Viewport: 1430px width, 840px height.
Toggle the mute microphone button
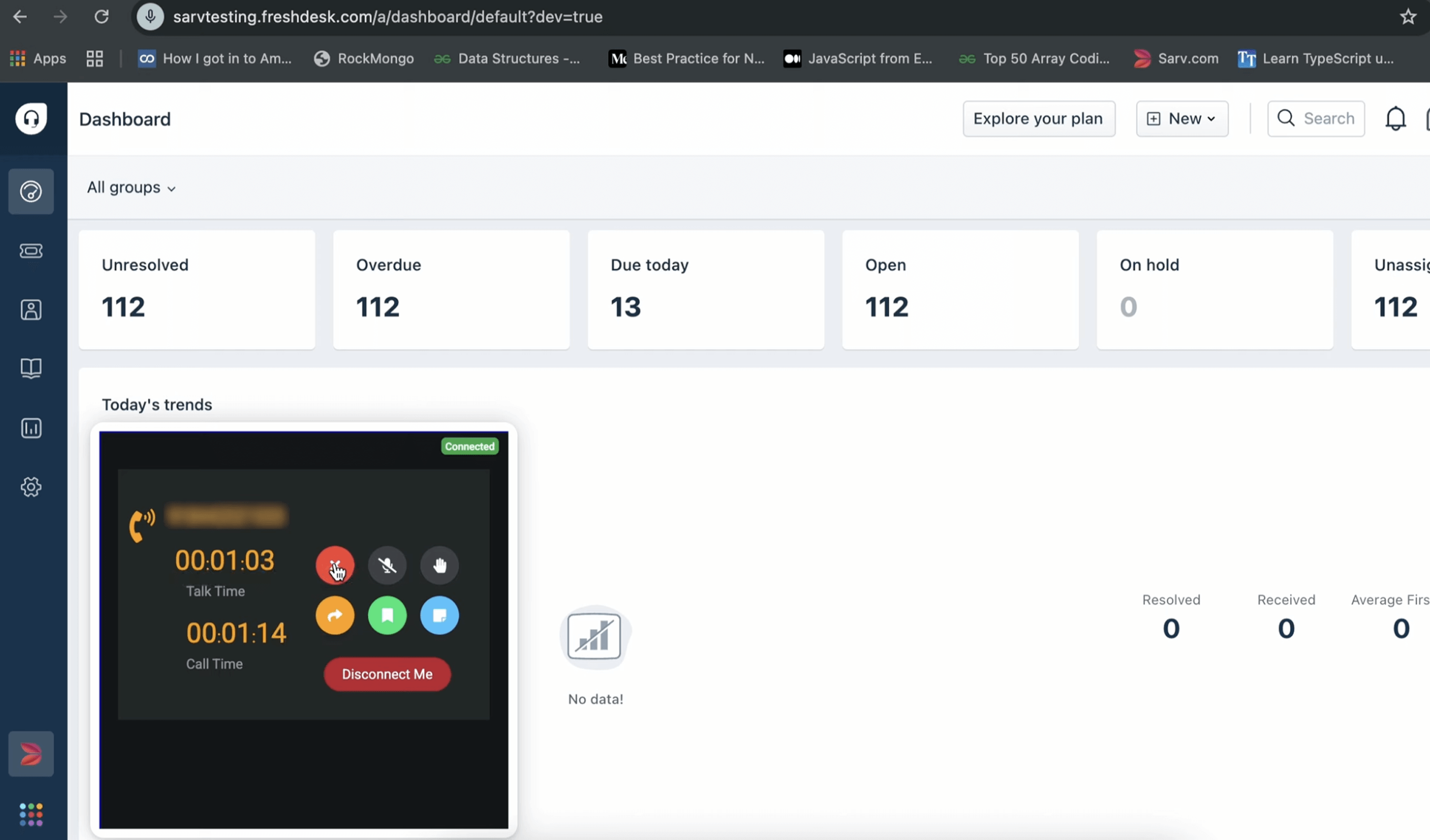[387, 565]
